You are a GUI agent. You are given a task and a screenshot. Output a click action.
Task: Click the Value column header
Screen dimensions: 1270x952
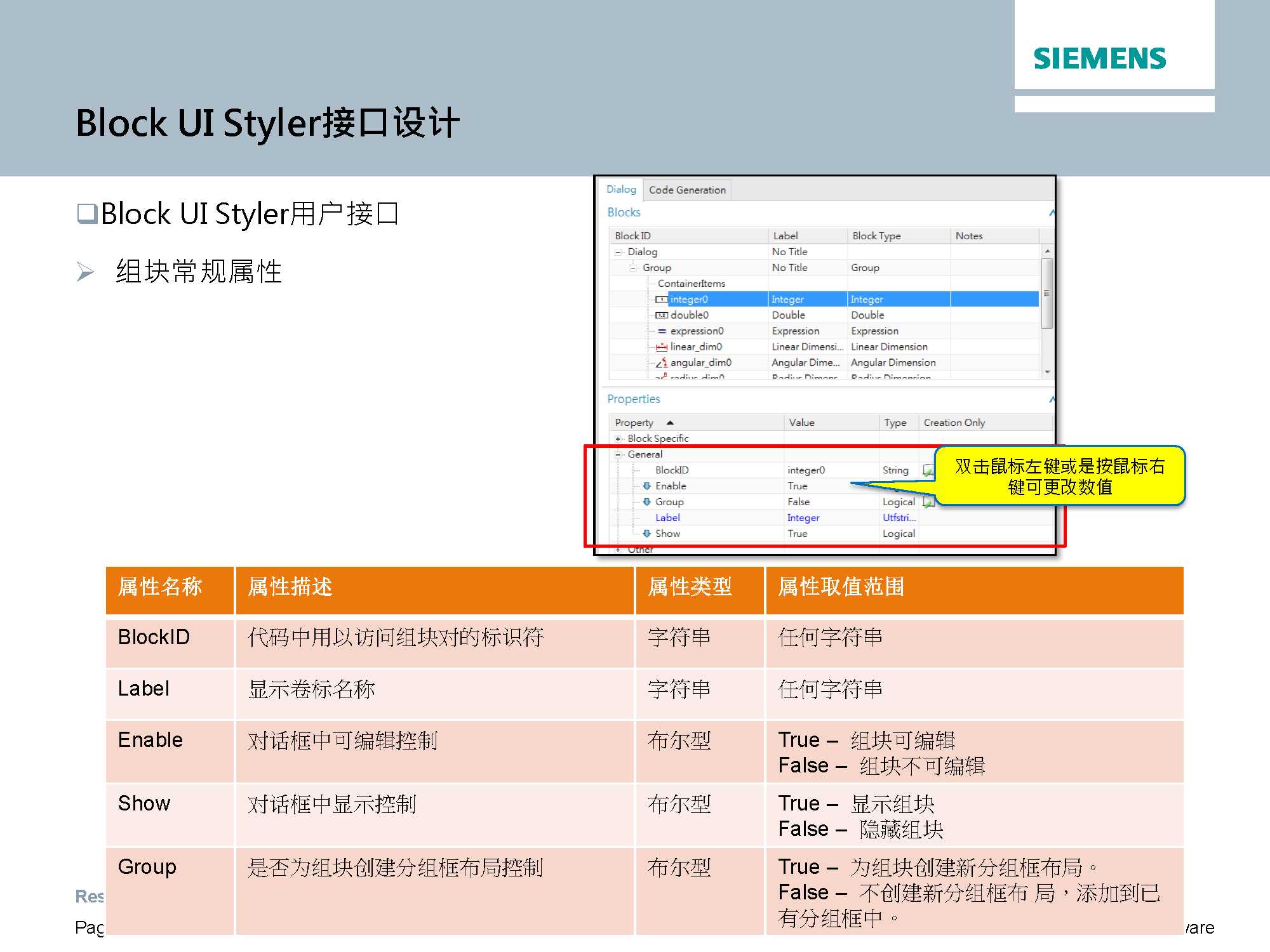point(832,422)
